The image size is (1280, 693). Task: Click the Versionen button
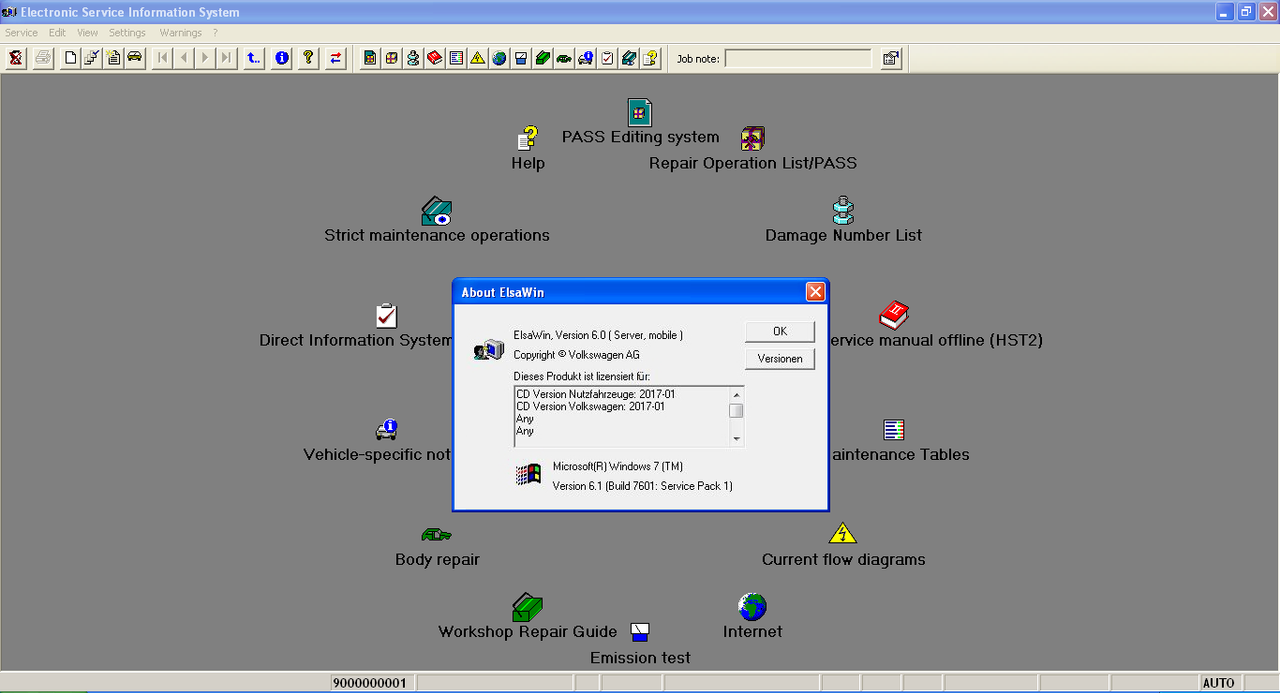[780, 358]
